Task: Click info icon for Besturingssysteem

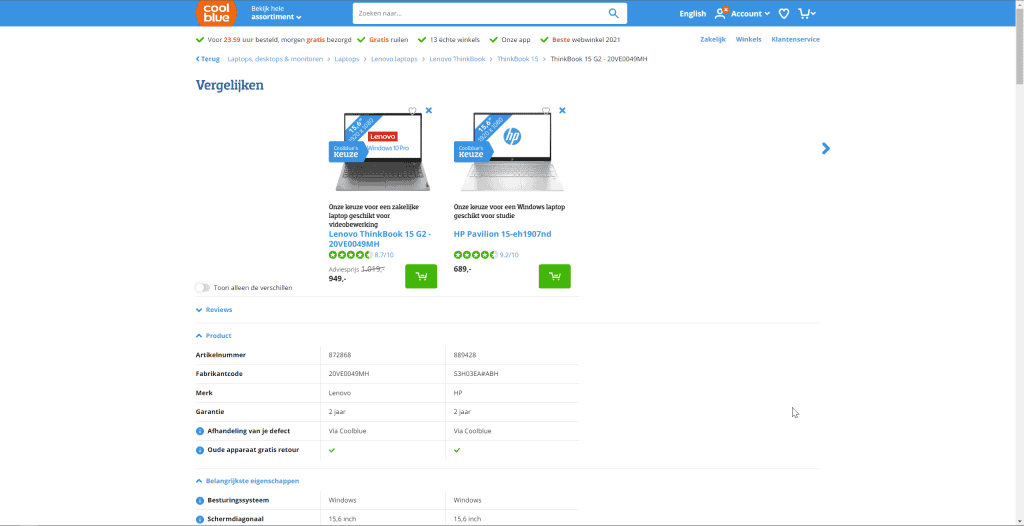Action: click(x=200, y=501)
